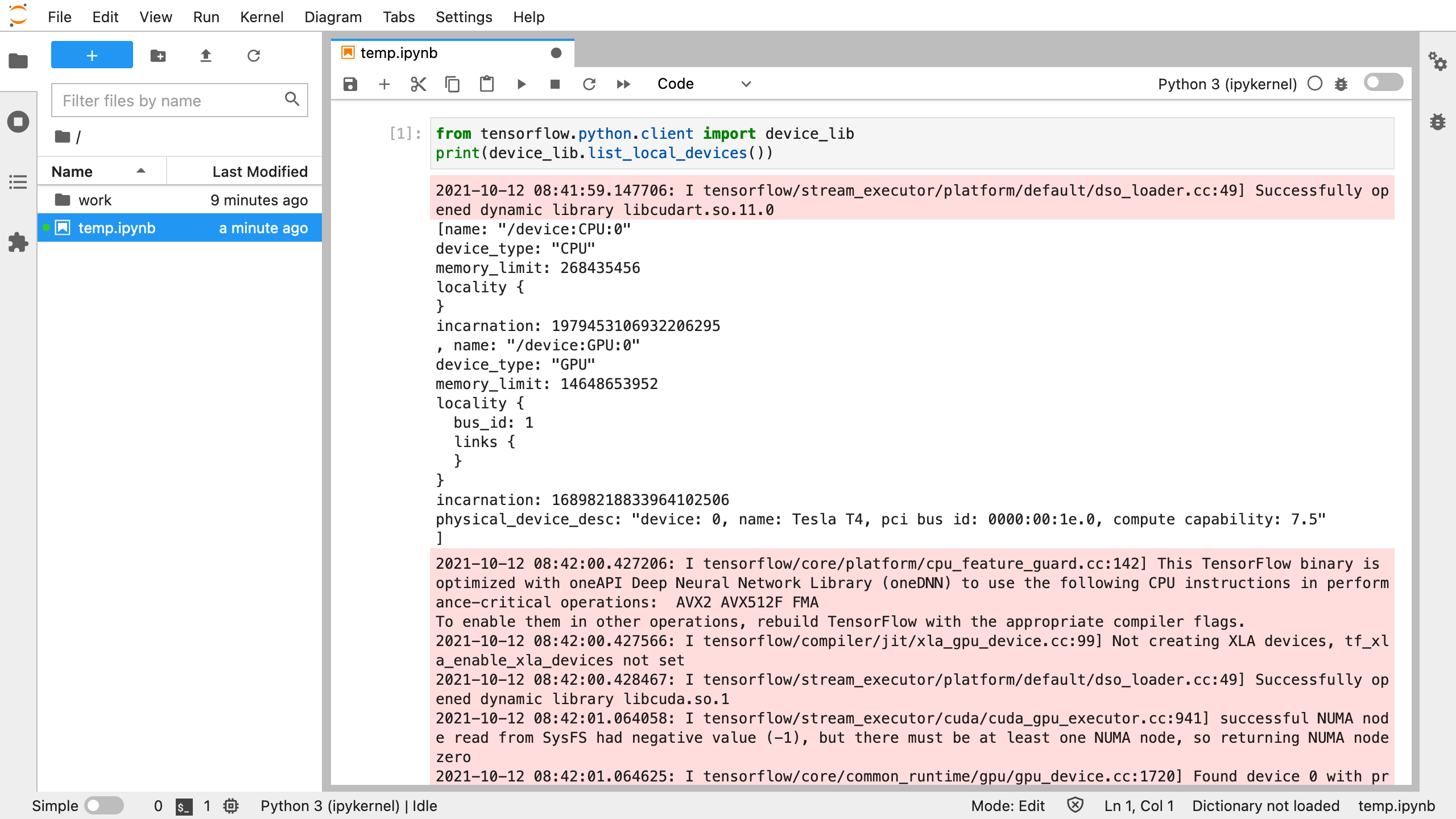The height and width of the screenshot is (819, 1456).
Task: Sort files by Last Modified column
Action: click(x=245, y=171)
